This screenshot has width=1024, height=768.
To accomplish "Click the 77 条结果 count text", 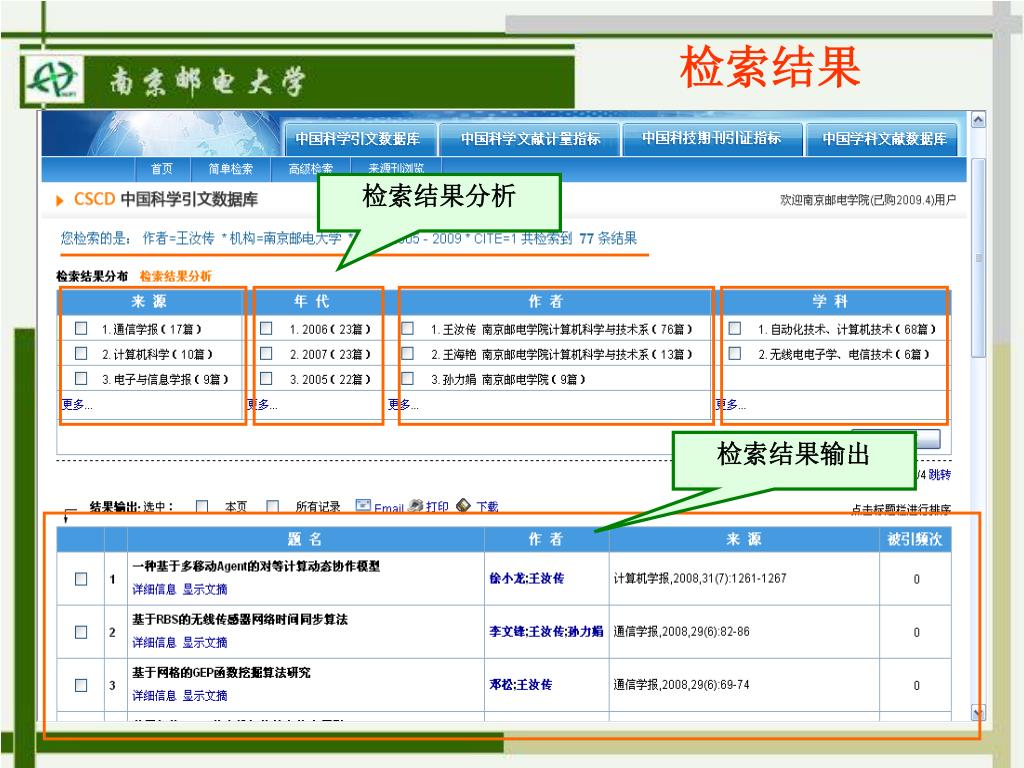I will coord(608,238).
